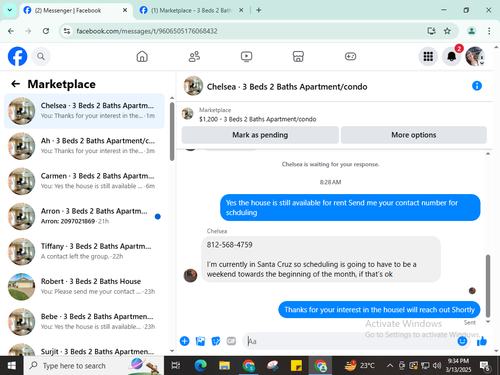
Task: Open the Video (Watch) icon
Action: click(x=246, y=56)
